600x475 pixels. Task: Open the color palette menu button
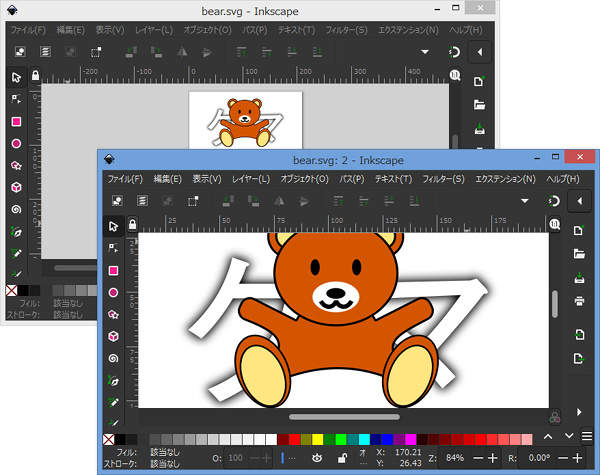click(587, 437)
